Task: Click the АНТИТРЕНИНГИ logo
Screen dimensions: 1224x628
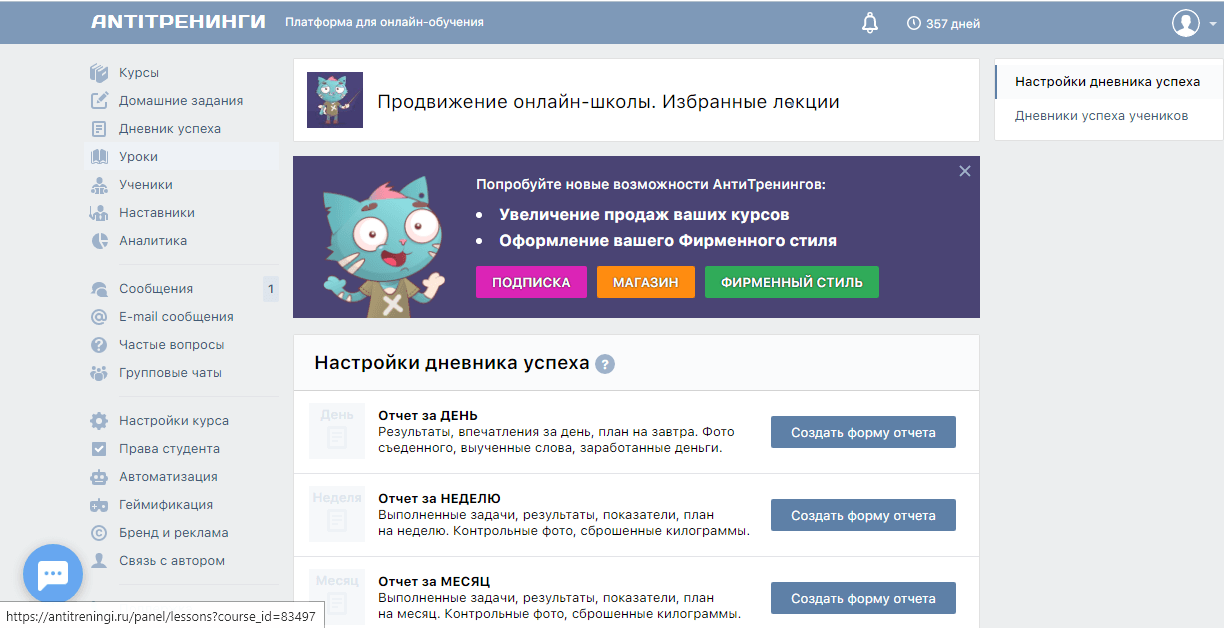Action: 179,22
